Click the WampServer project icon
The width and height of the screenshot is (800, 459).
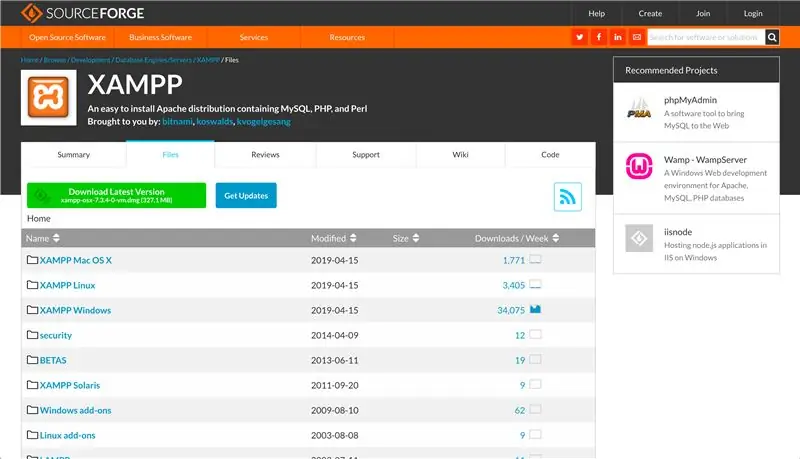point(639,166)
